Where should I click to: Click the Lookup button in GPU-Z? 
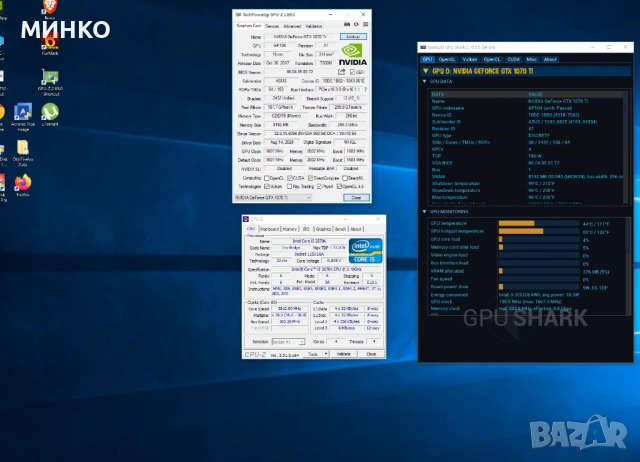click(353, 37)
